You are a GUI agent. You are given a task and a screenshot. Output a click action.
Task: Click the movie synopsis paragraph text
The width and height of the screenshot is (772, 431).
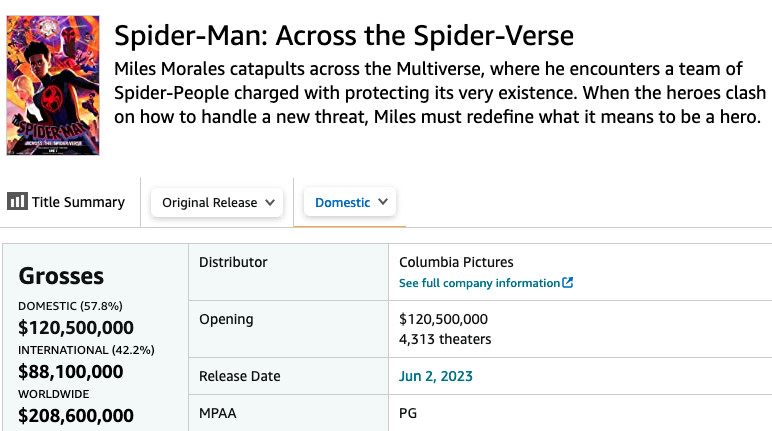point(440,93)
